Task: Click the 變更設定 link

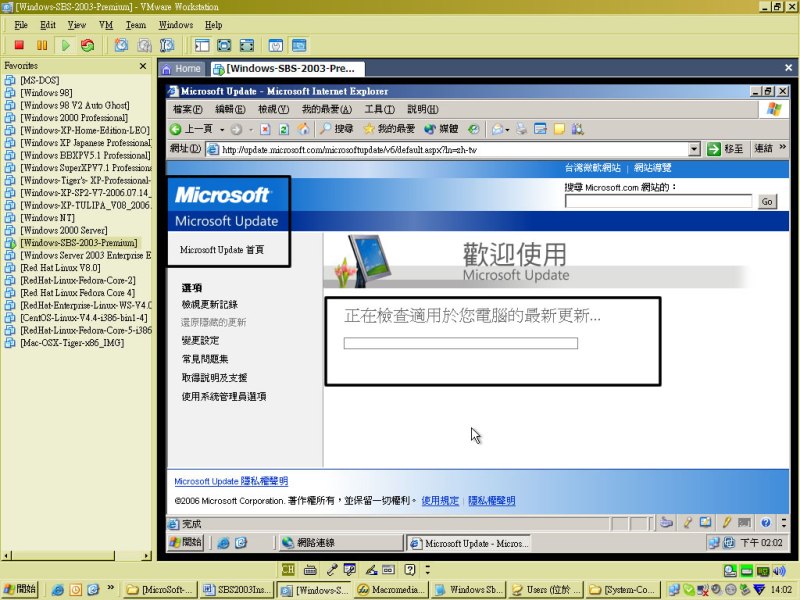Action: click(201, 340)
